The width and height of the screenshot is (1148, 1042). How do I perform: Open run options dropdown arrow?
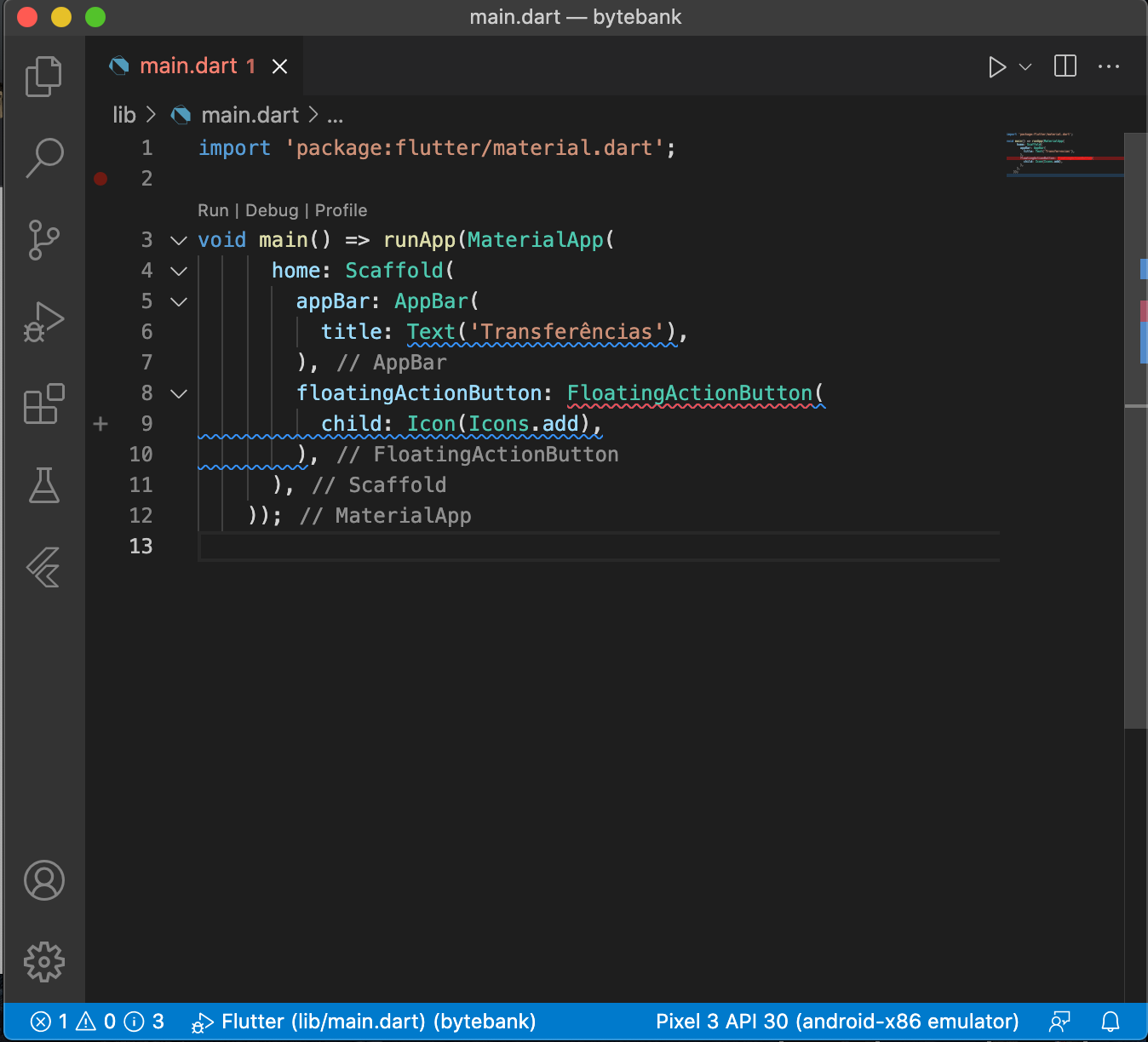coord(1025,67)
